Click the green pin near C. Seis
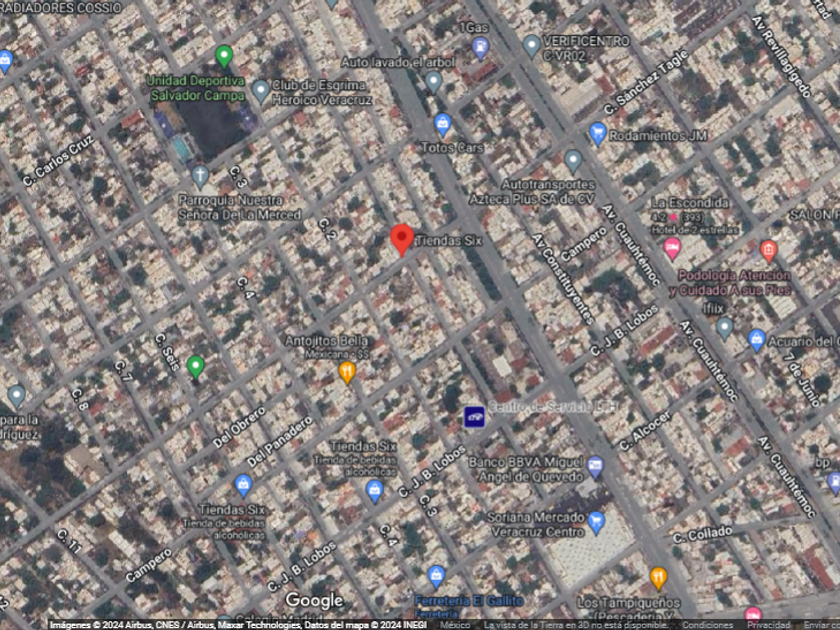The width and height of the screenshot is (840, 630). pos(196,368)
